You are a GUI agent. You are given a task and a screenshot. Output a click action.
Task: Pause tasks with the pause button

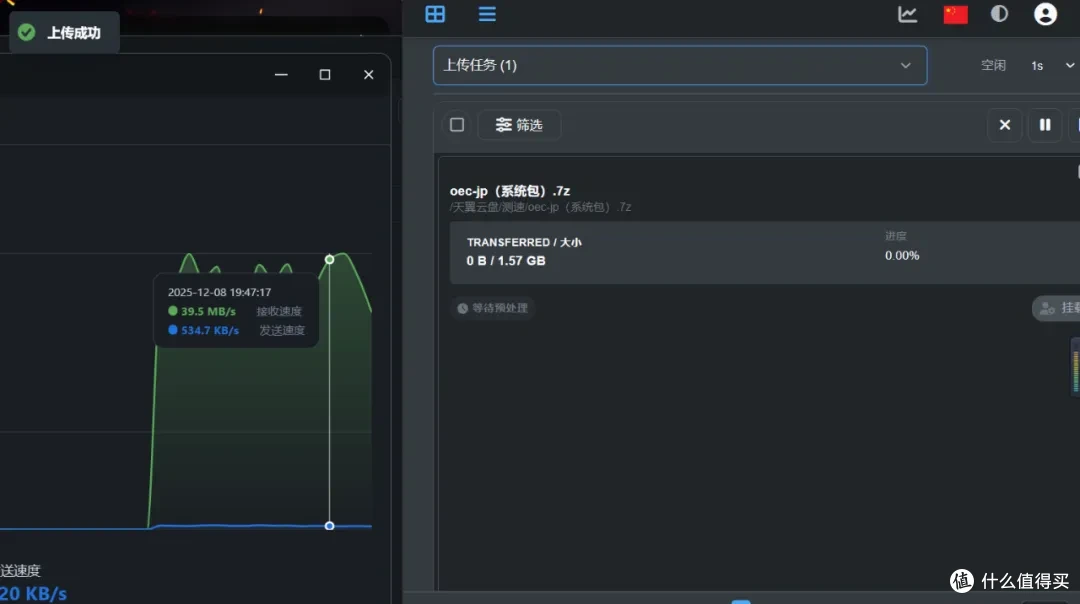[x=1045, y=125]
